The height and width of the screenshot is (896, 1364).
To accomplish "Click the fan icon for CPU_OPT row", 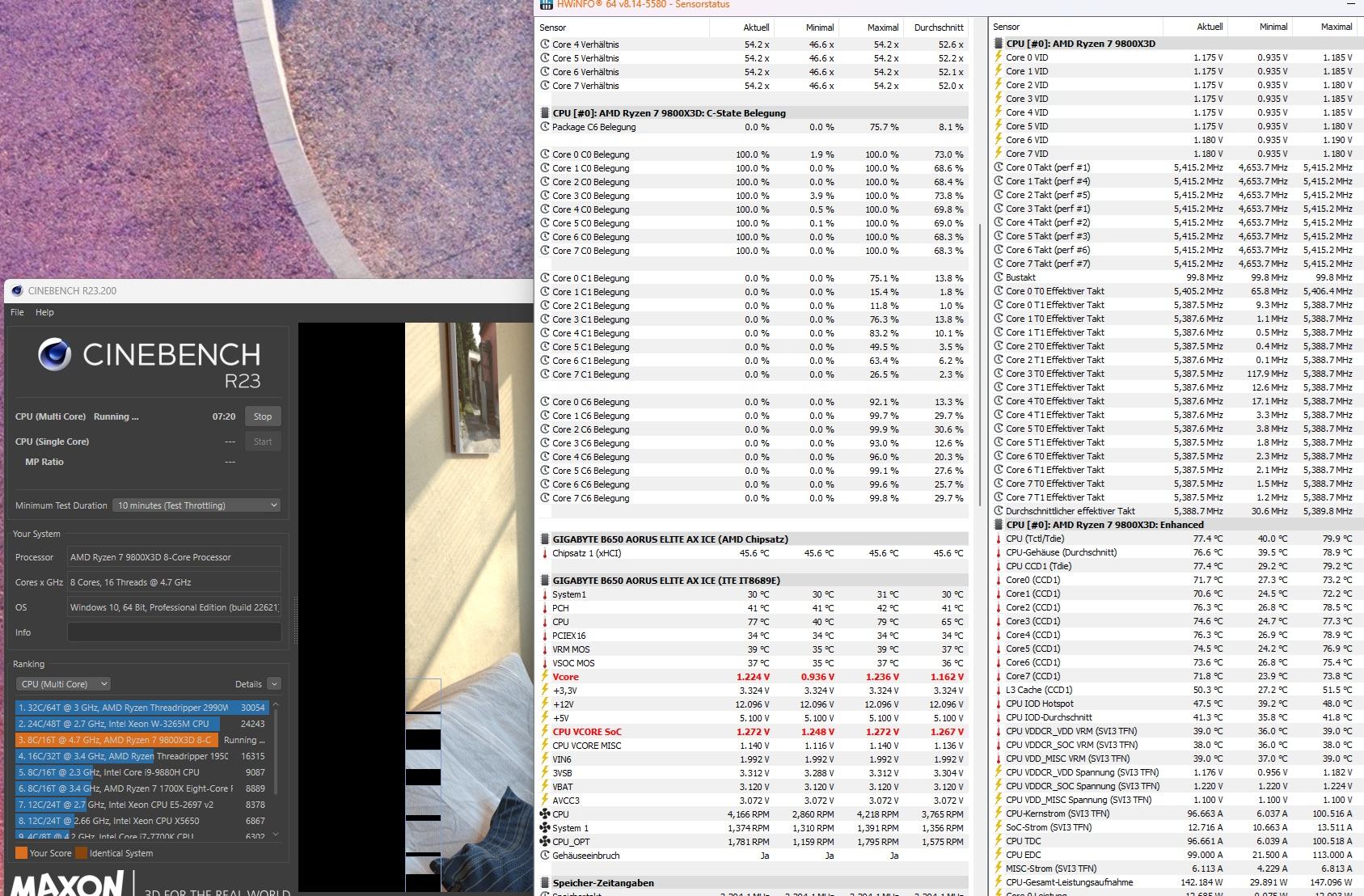I will 545,842.
